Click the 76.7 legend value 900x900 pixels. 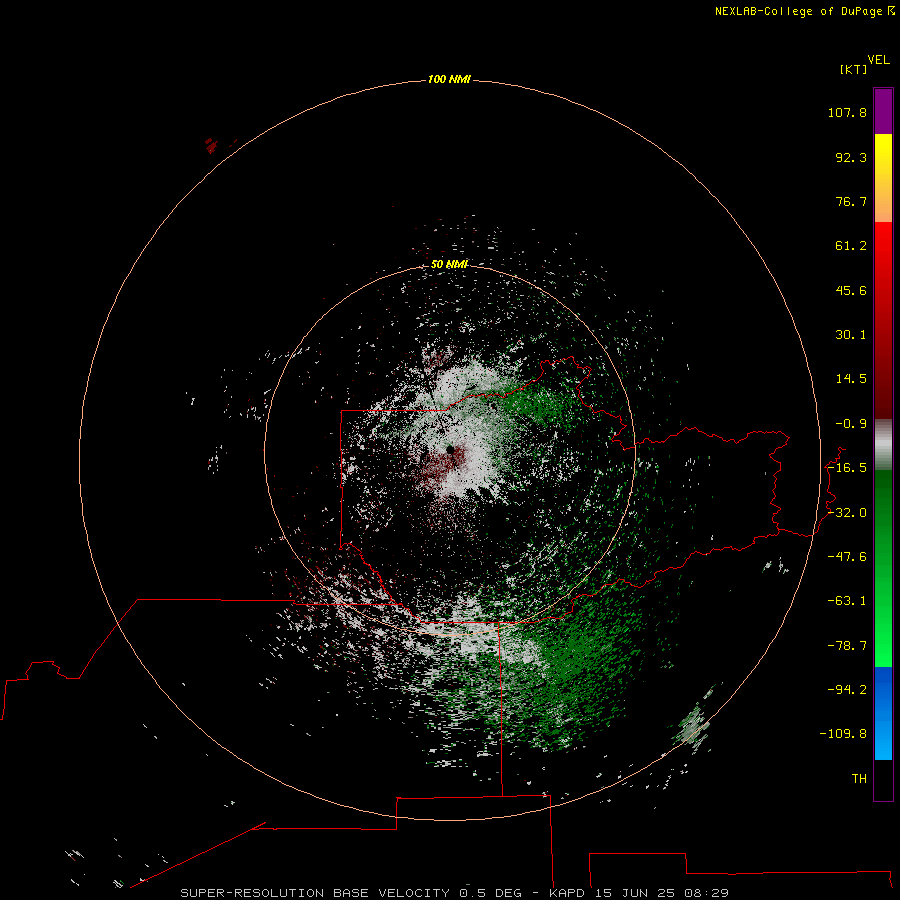851,201
